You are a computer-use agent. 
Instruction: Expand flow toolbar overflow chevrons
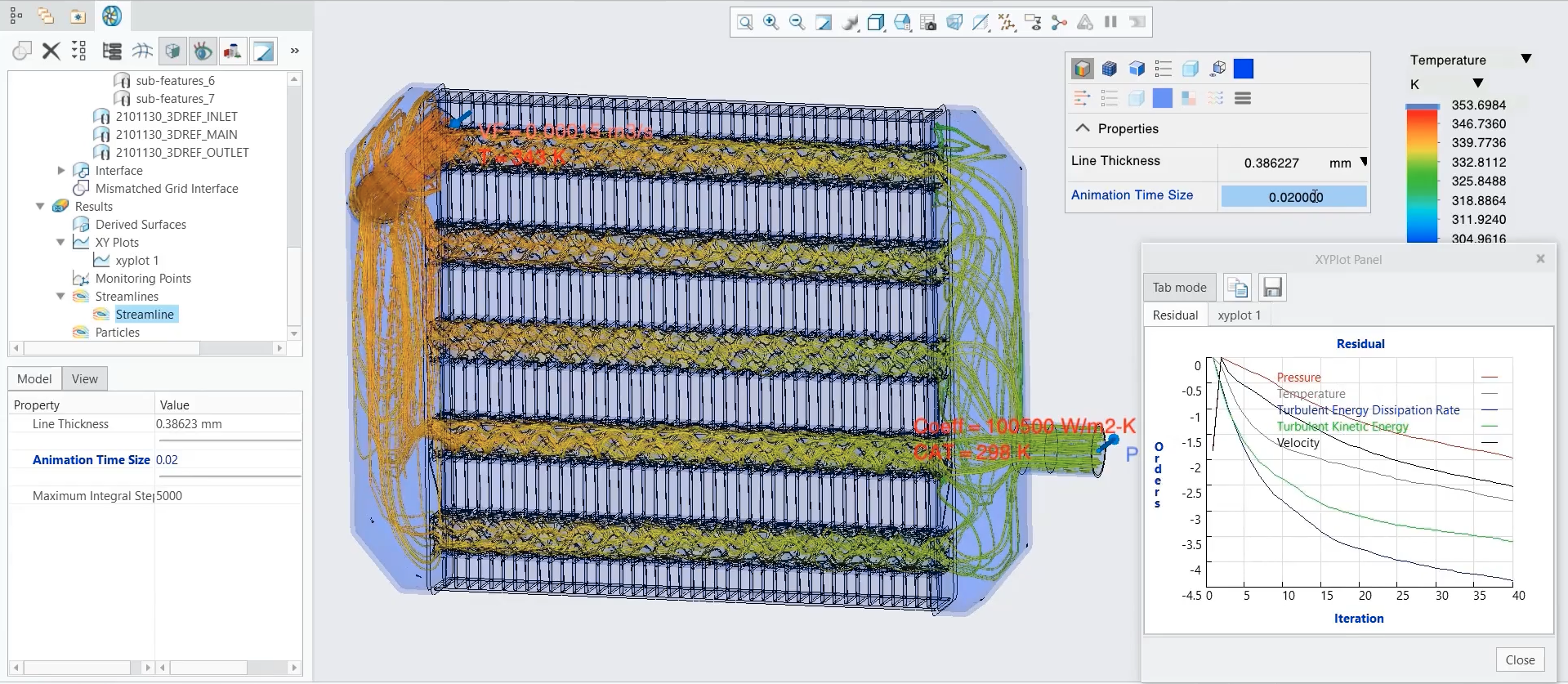click(295, 51)
